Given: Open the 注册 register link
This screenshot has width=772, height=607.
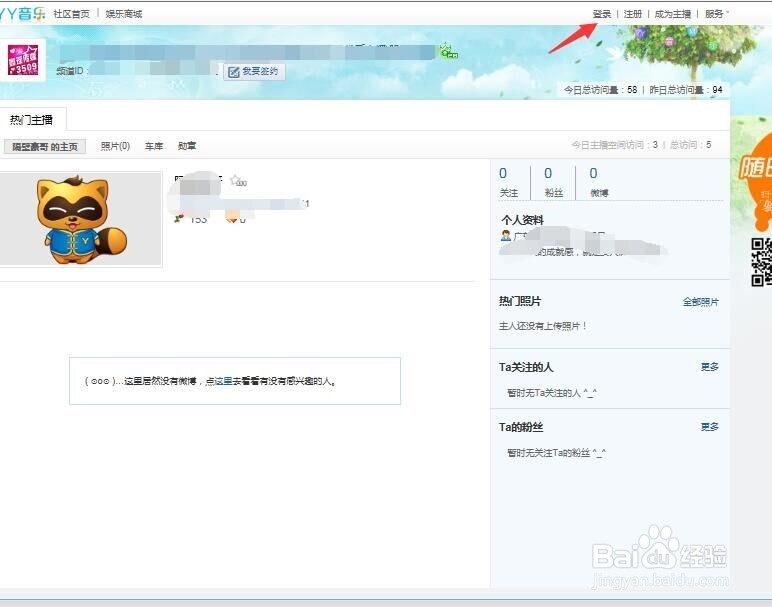Looking at the screenshot, I should (633, 14).
